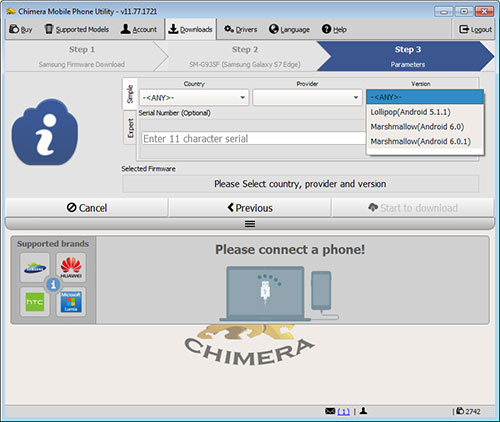Select -<ANY>- in Version list
The image size is (500, 422).
pyautogui.click(x=425, y=97)
